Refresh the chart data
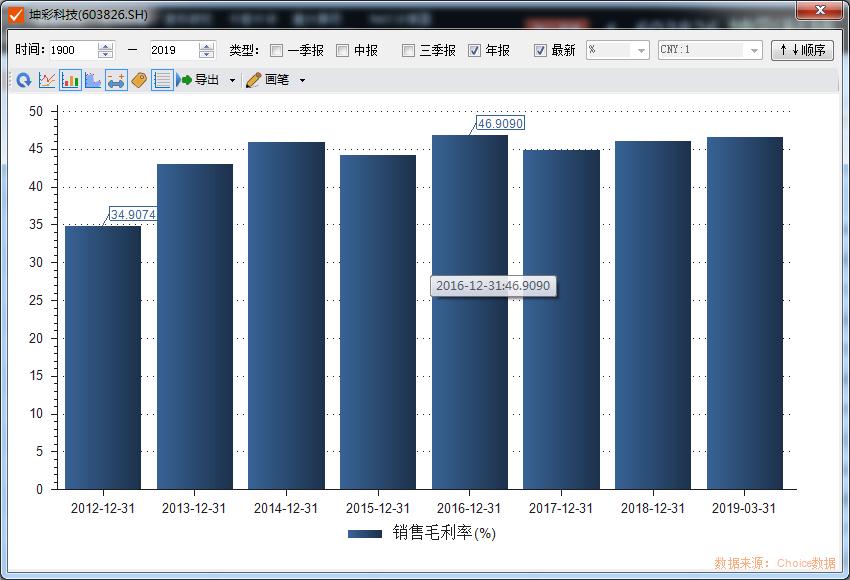The height and width of the screenshot is (580, 850). 24,80
